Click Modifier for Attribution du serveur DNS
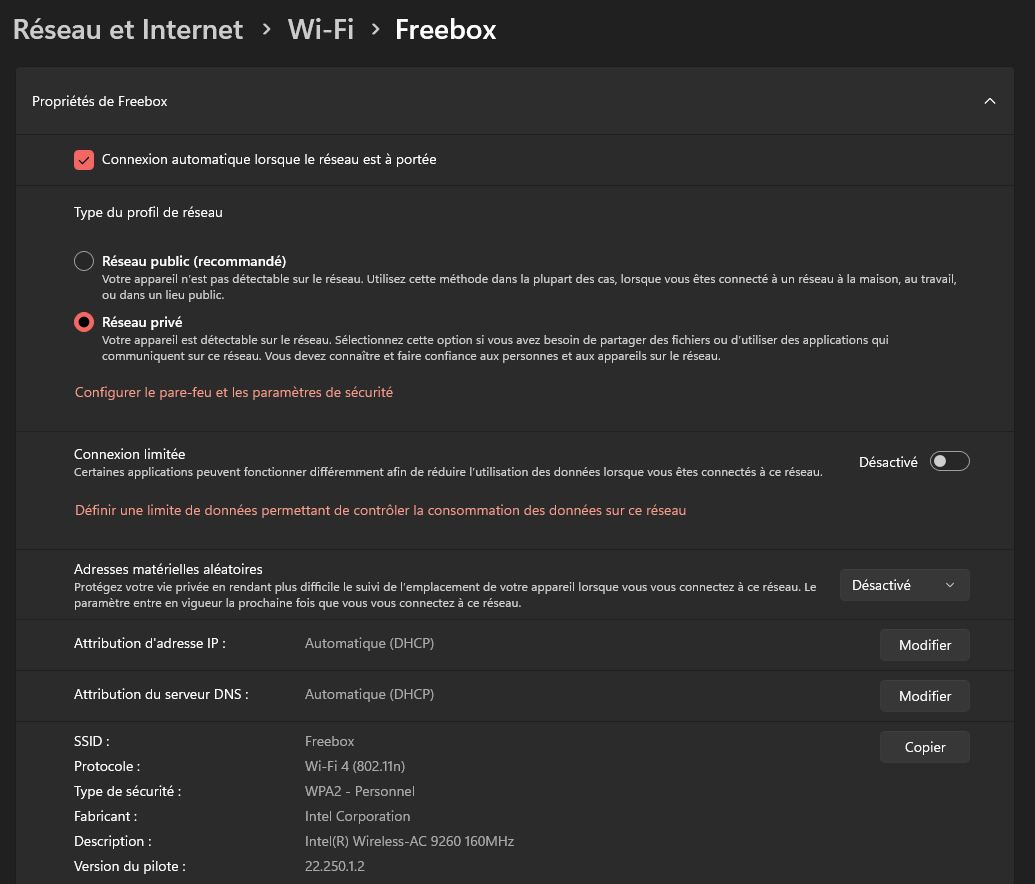 [x=924, y=696]
